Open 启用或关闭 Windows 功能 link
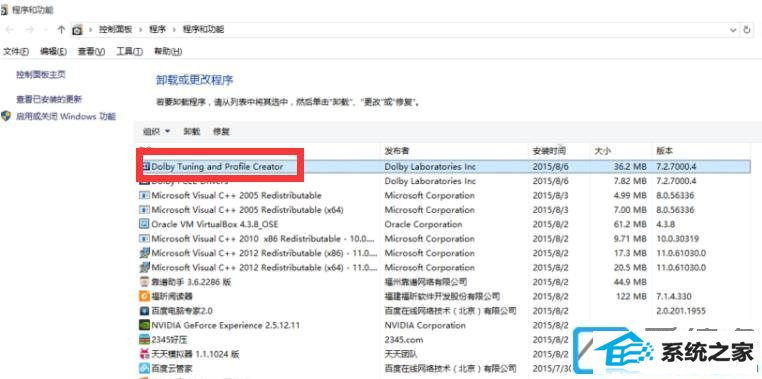762x379 pixels. (66, 116)
